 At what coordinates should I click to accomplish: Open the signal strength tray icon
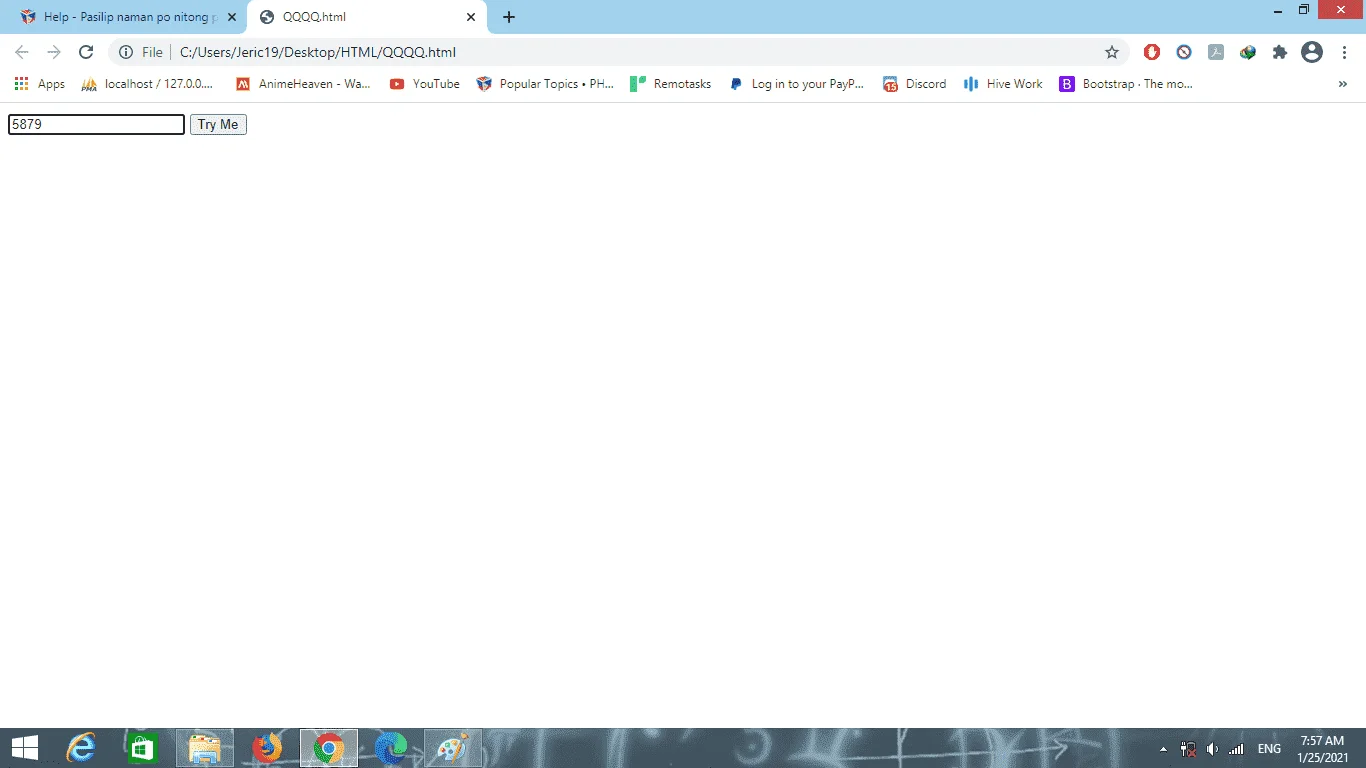[1236, 749]
